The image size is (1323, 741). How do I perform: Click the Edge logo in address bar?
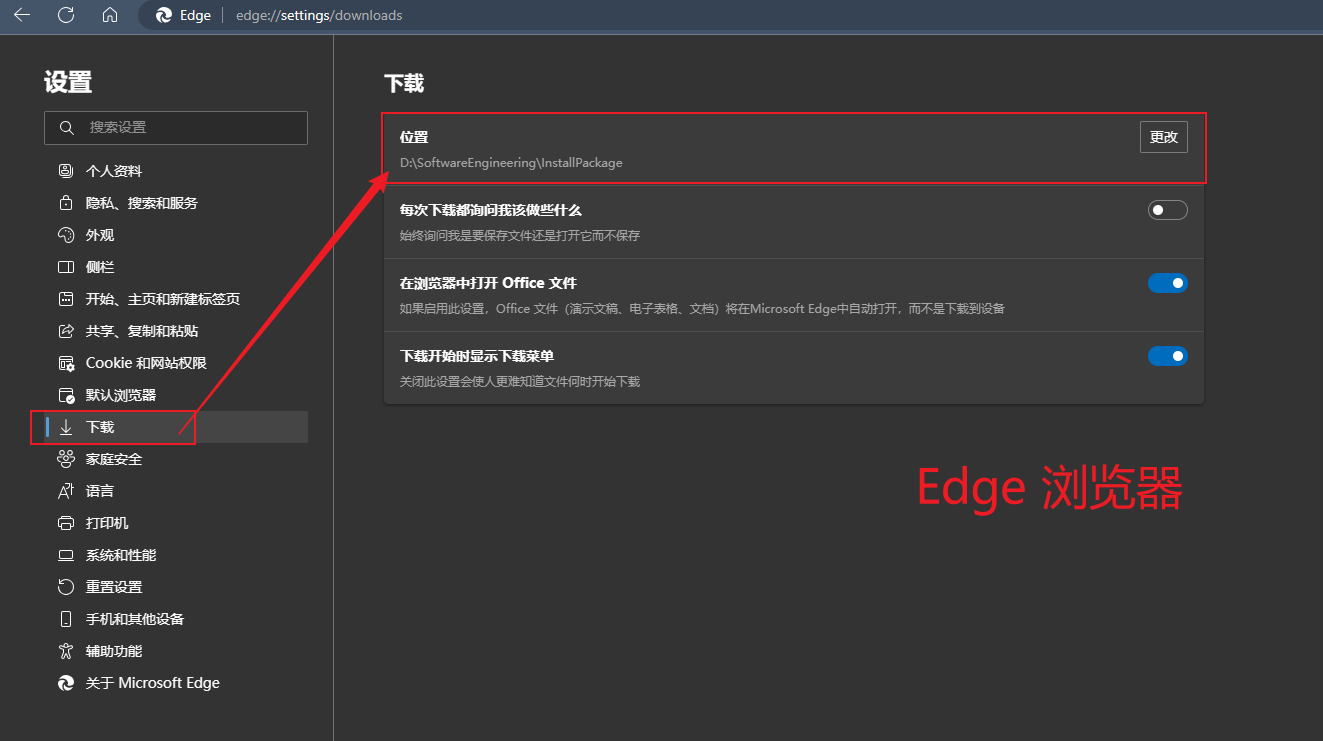pyautogui.click(x=165, y=15)
